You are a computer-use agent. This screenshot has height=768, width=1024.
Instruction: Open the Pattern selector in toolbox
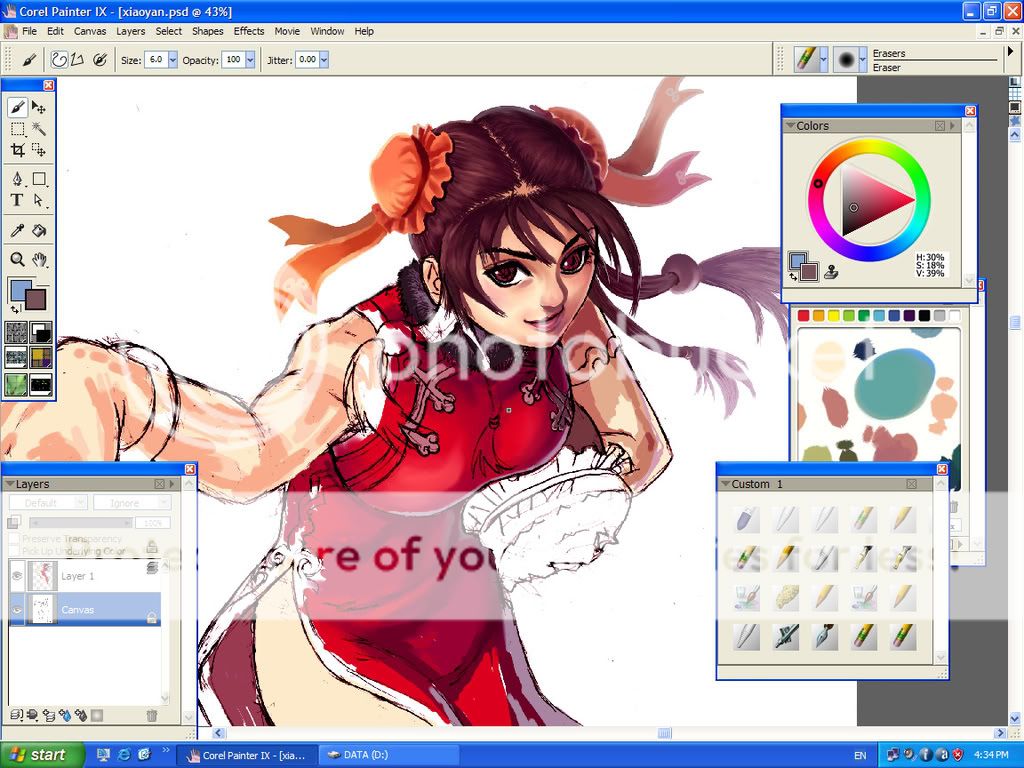[x=16, y=357]
